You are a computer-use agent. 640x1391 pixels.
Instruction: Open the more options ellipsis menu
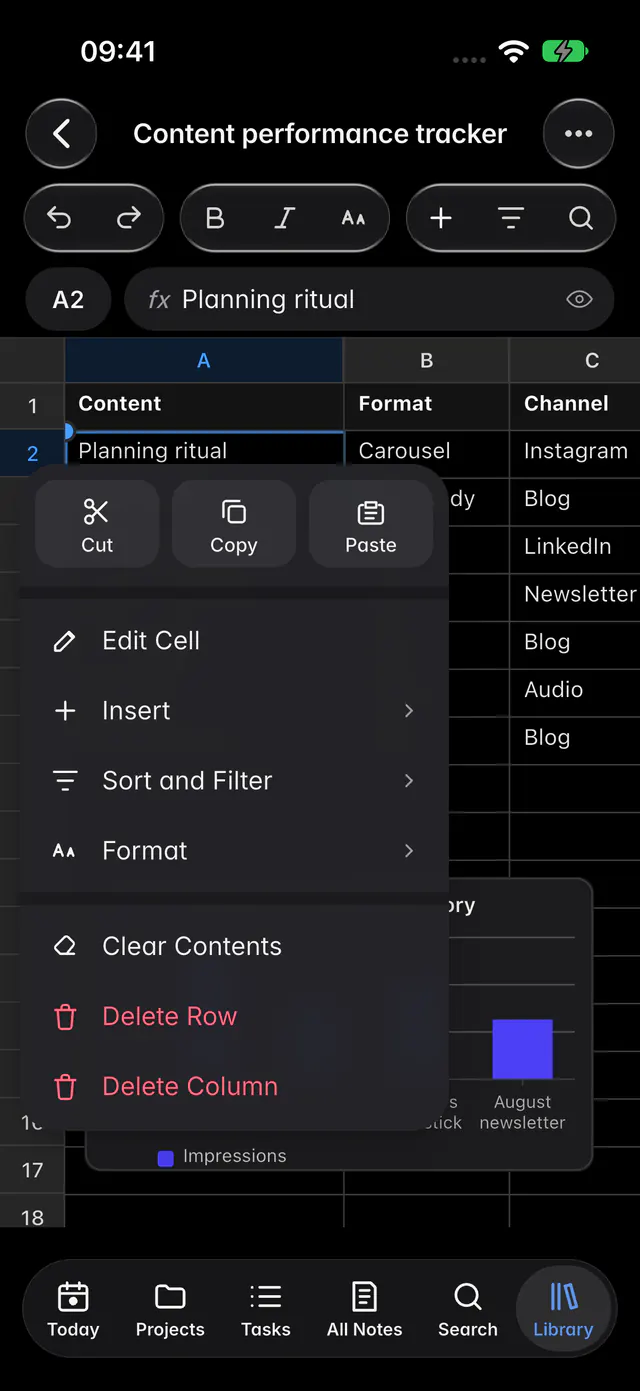coord(578,134)
